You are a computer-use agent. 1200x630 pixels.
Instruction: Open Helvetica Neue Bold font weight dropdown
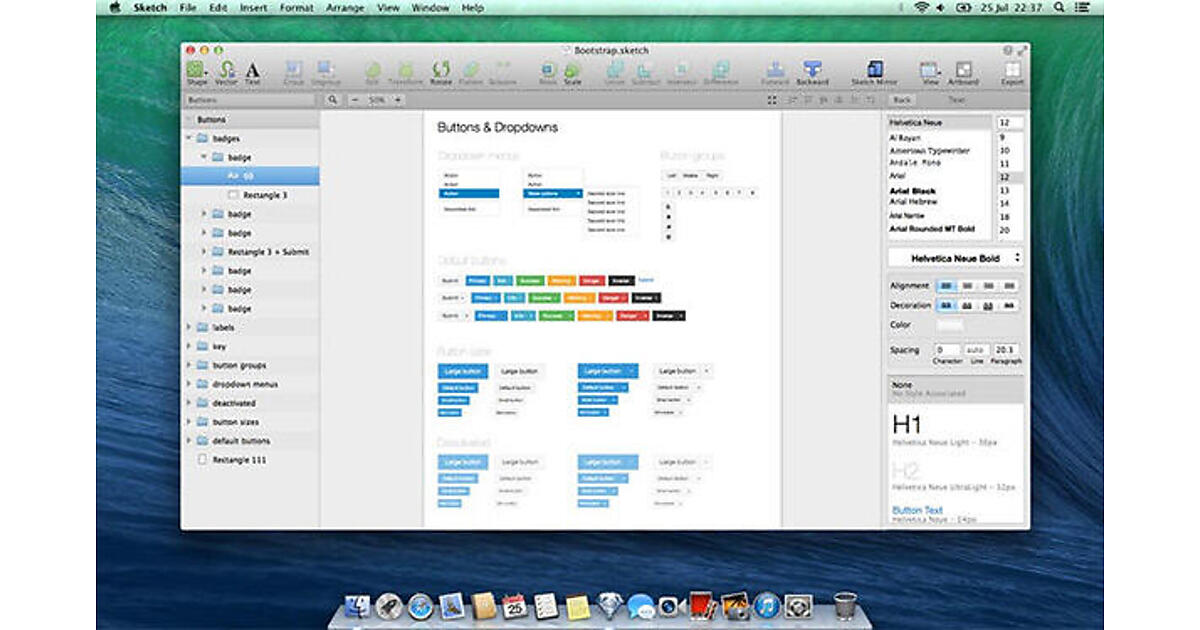point(955,258)
